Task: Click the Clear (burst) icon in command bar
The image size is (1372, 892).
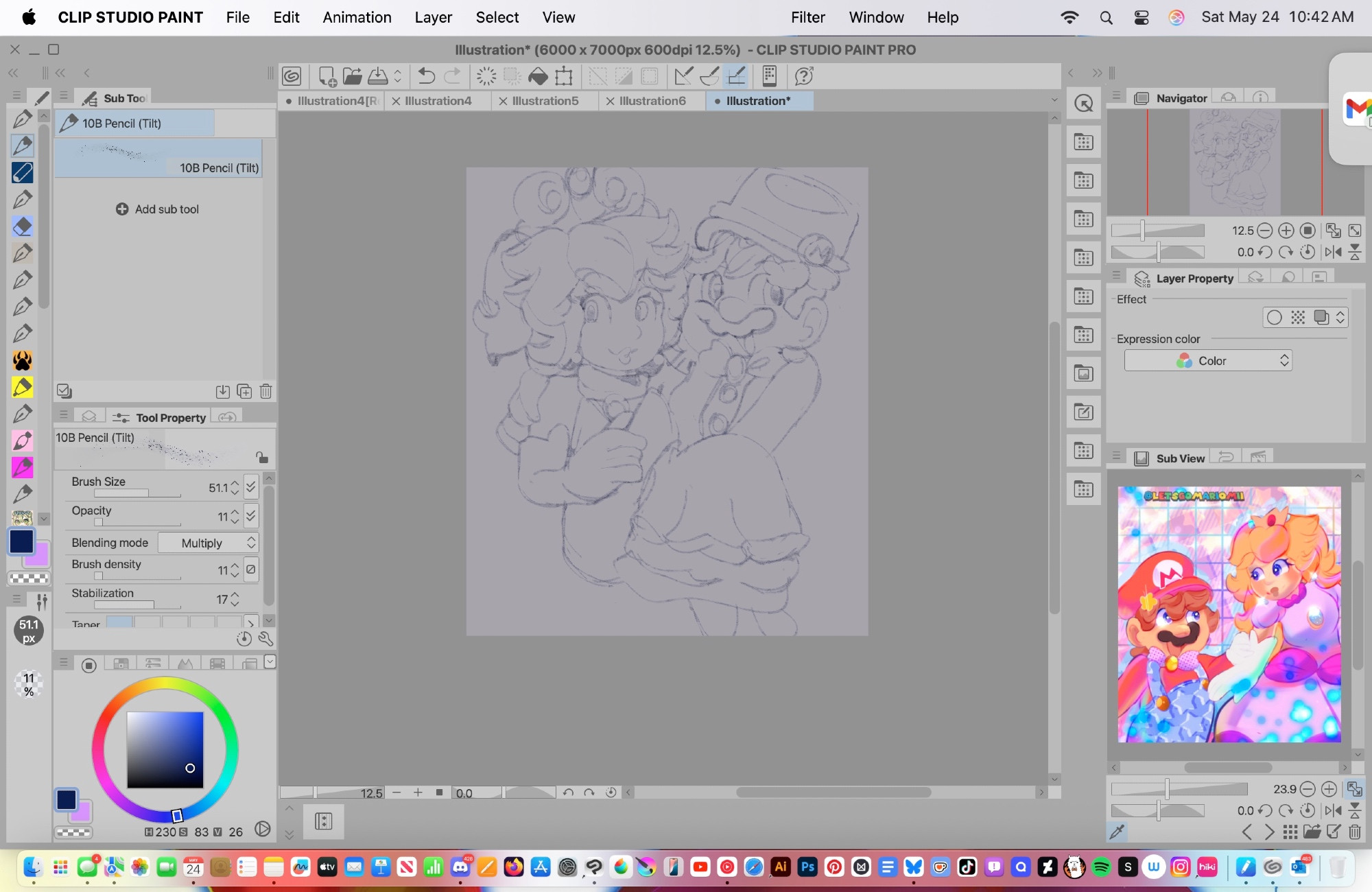Action: (x=486, y=76)
